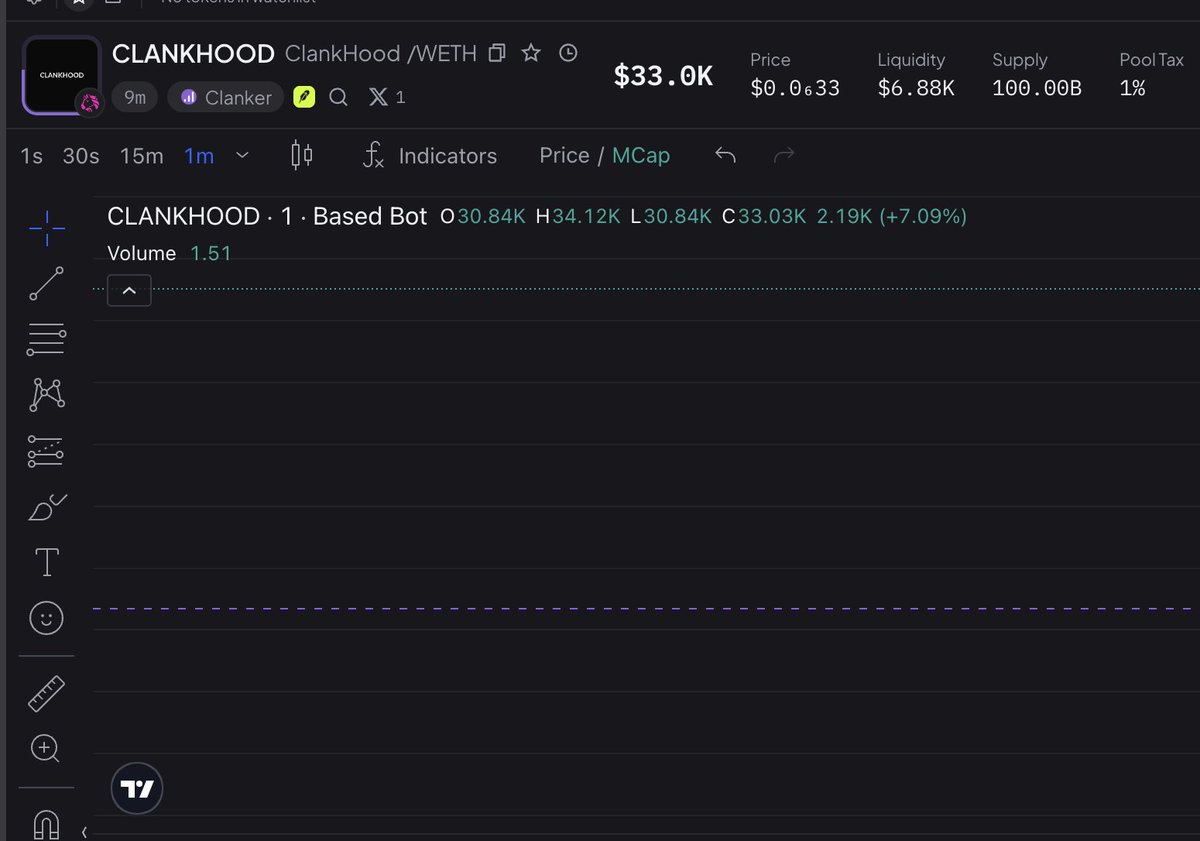Screen dimensions: 1200x841
Task: Click the Pool Tax 1% value
Action: [x=1132, y=88]
